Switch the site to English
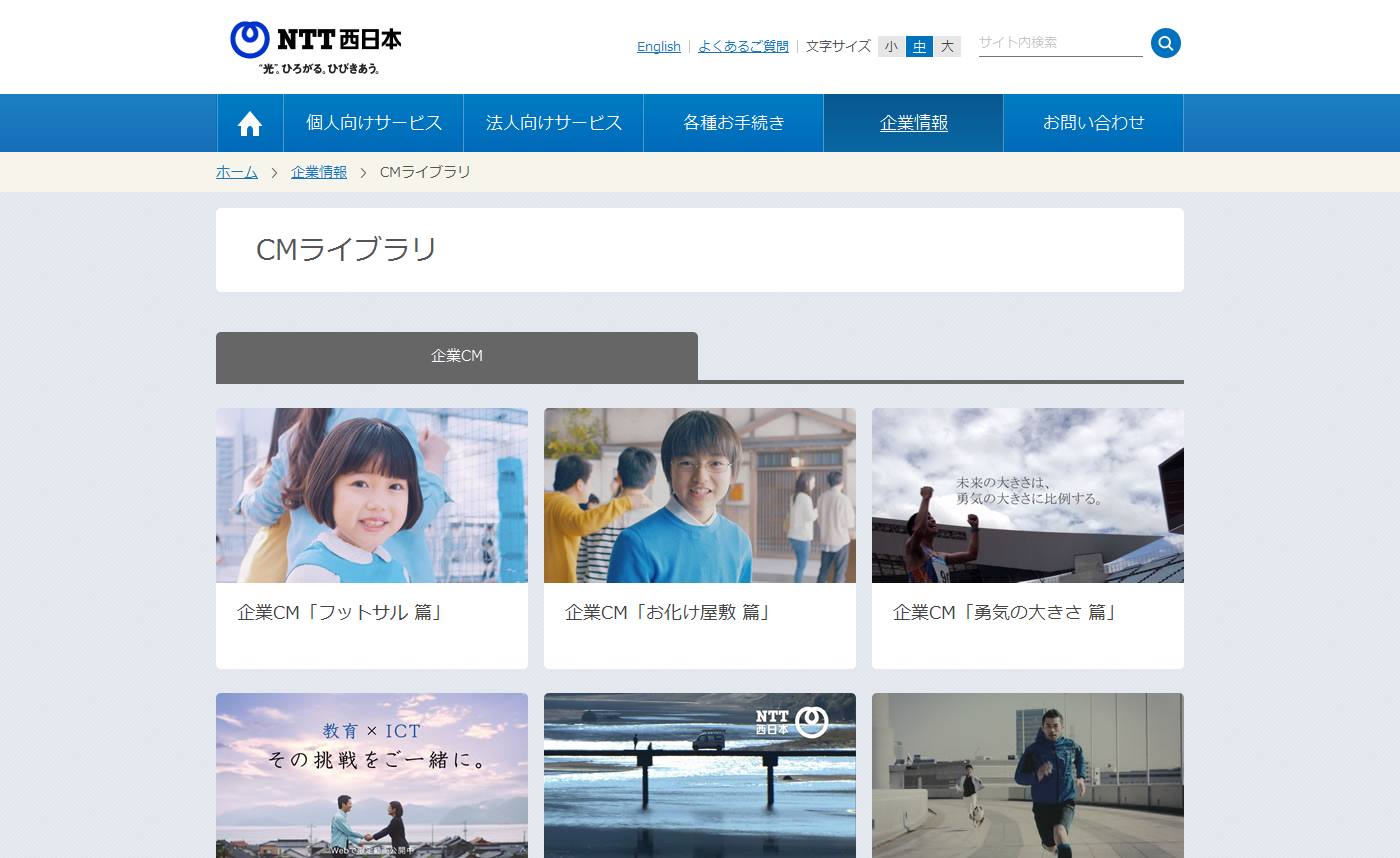Image resolution: width=1400 pixels, height=858 pixels. pyautogui.click(x=659, y=47)
